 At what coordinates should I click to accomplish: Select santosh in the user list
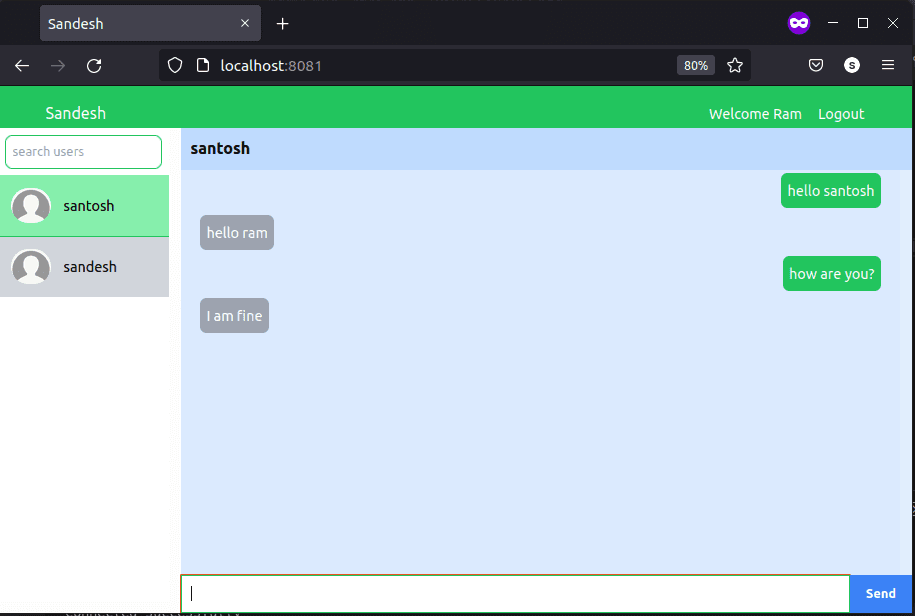(85, 206)
